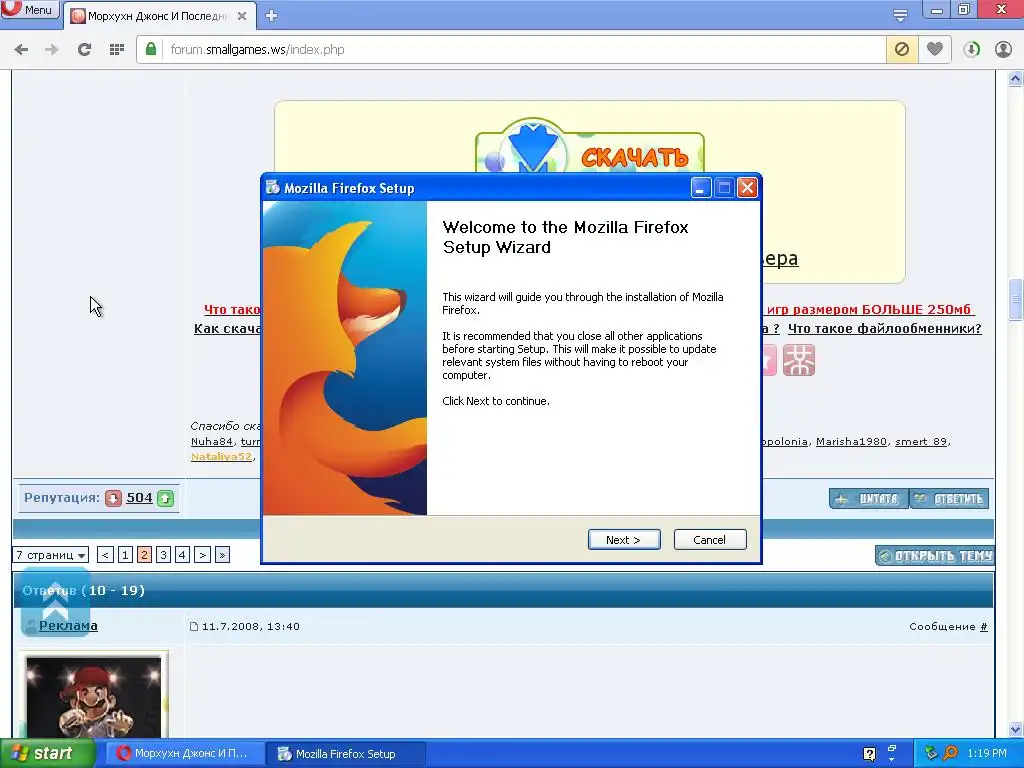
Task: Go to page 3
Action: pos(163,555)
